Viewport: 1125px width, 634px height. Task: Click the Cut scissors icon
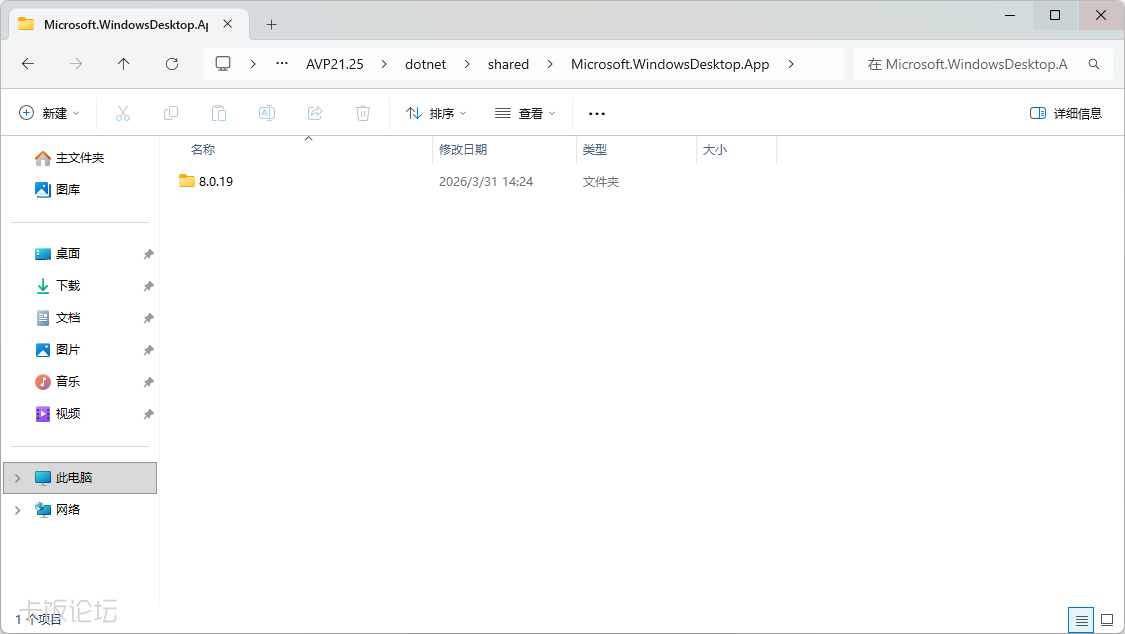pyautogui.click(x=123, y=113)
